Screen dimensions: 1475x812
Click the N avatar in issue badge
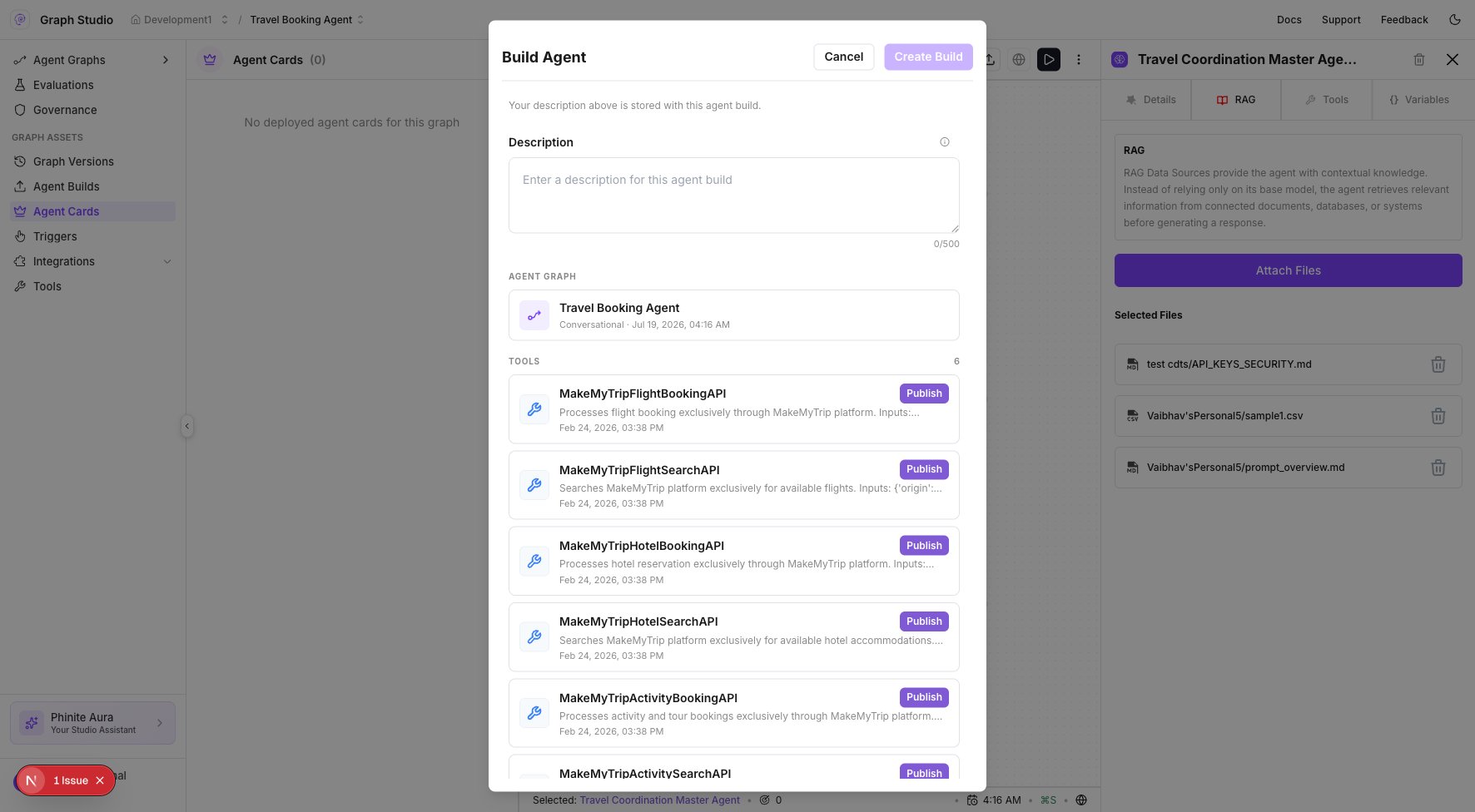(31, 780)
